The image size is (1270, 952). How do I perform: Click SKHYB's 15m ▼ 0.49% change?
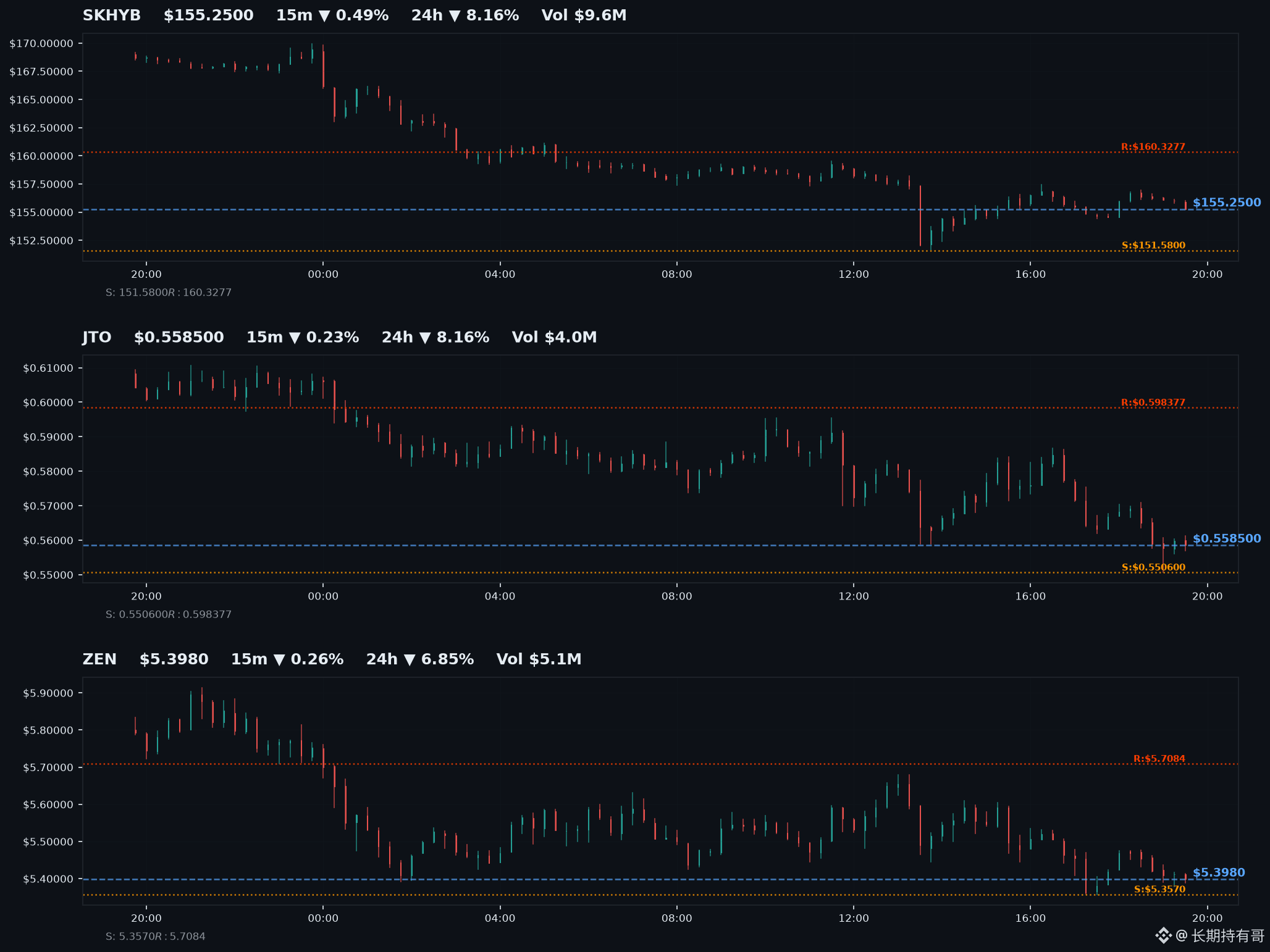332,15
